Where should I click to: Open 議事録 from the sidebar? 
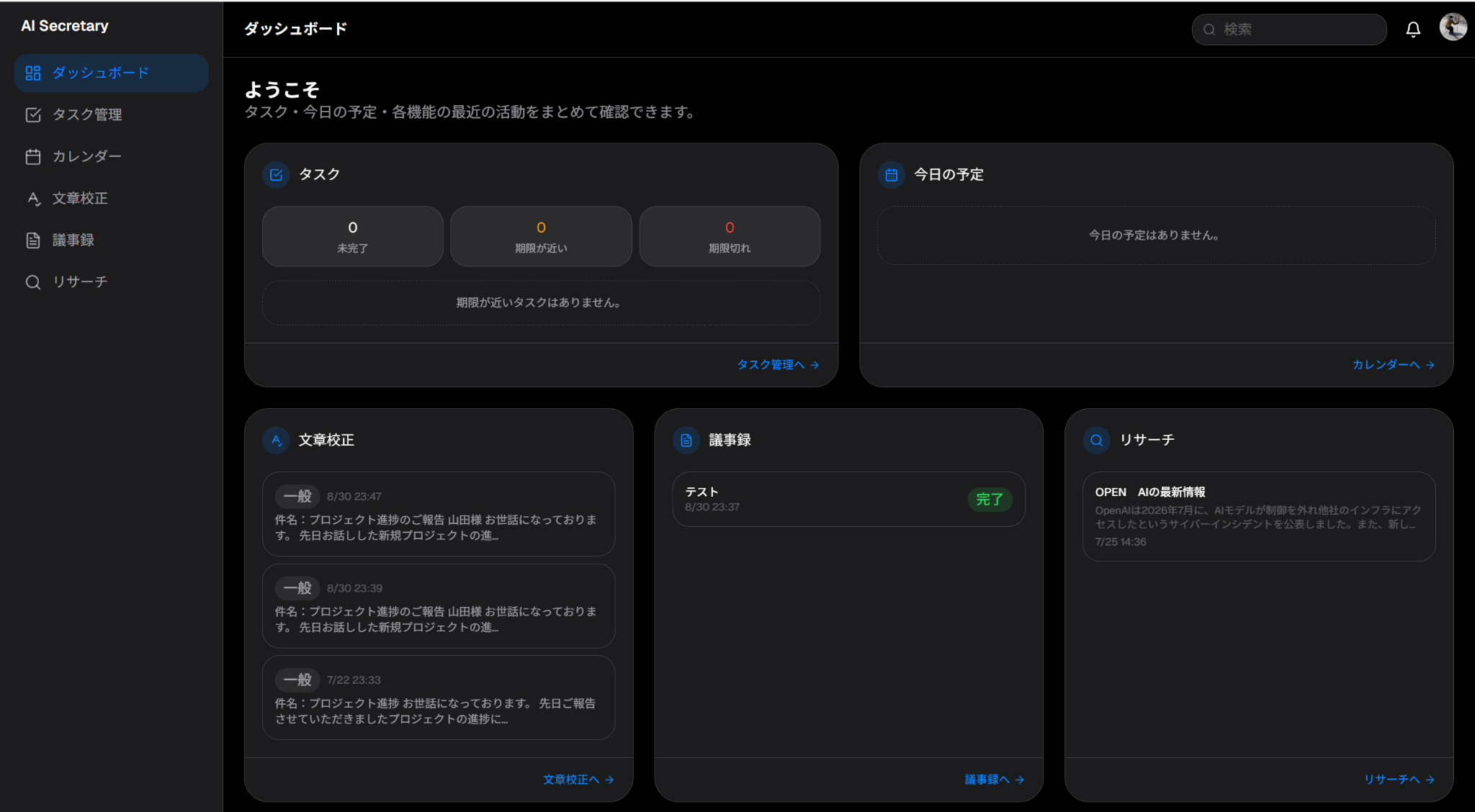(111, 240)
